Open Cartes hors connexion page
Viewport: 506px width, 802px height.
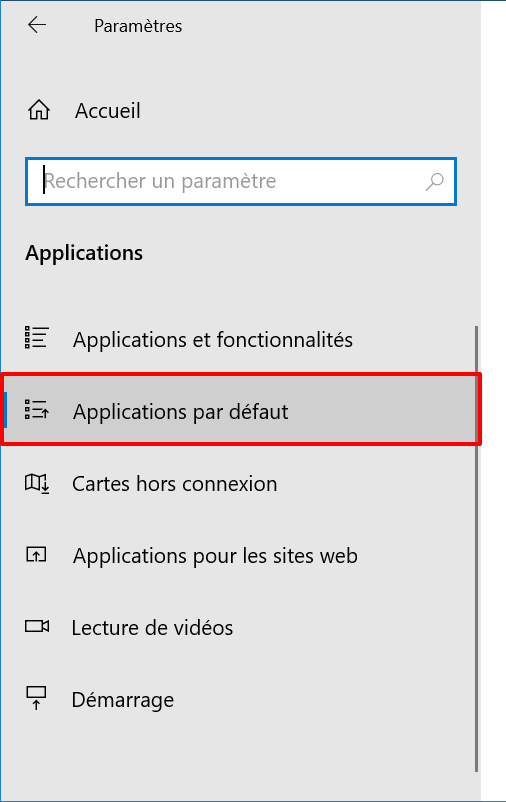tap(238, 483)
